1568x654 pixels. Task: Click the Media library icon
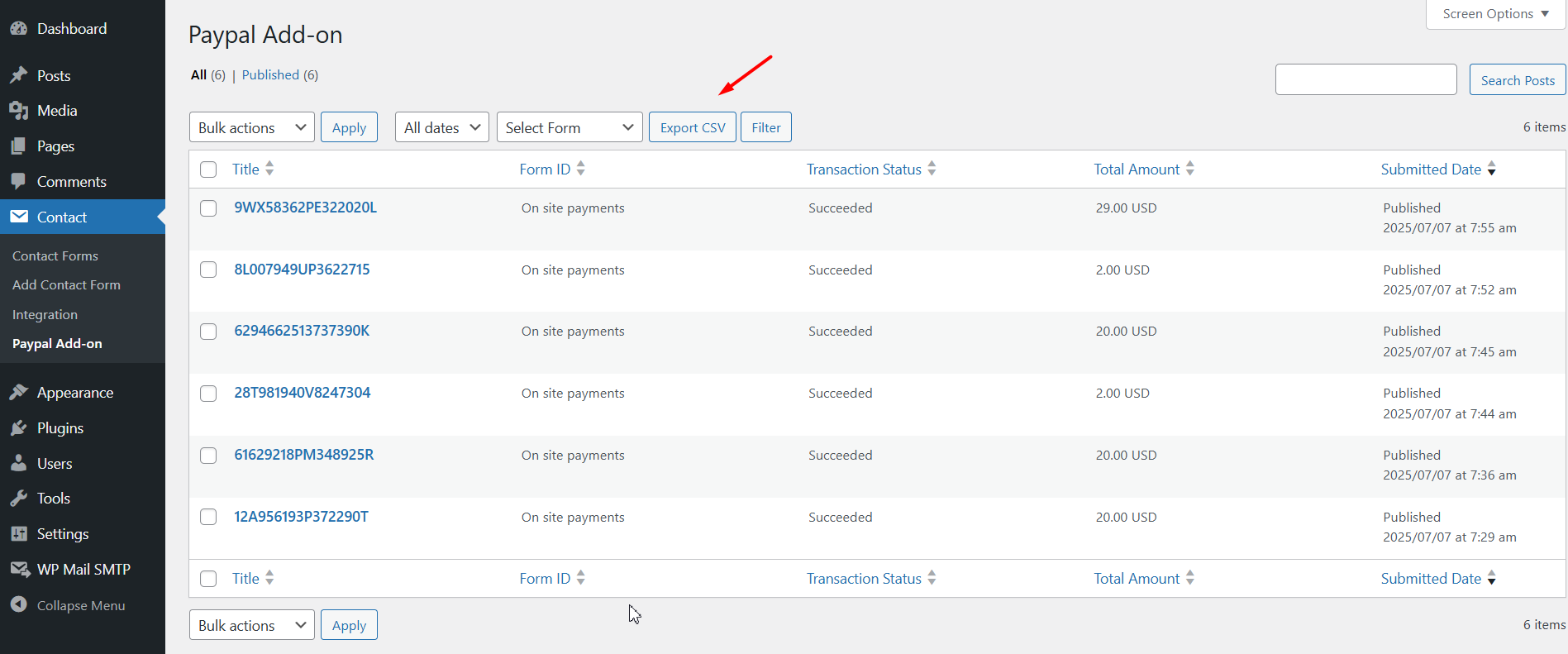pyautogui.click(x=19, y=111)
